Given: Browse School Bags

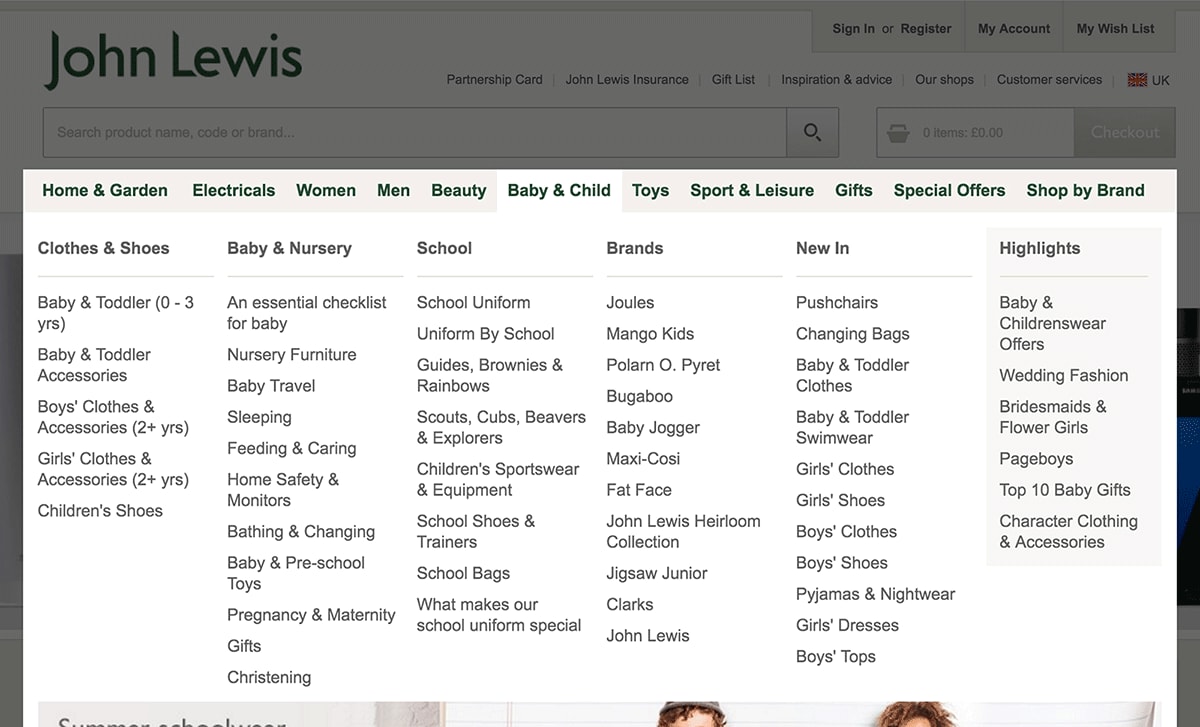Looking at the screenshot, I should (464, 573).
